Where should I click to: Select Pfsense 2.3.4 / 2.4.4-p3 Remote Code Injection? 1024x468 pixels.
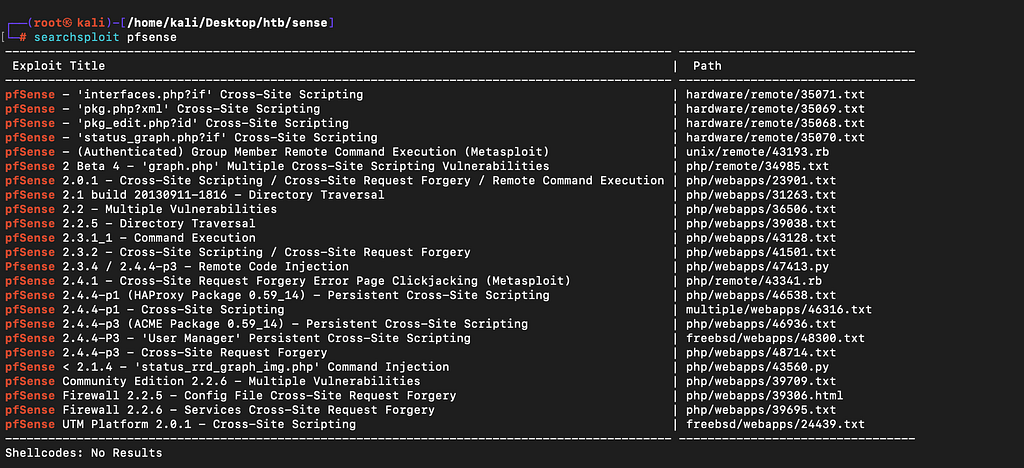[x=177, y=267]
